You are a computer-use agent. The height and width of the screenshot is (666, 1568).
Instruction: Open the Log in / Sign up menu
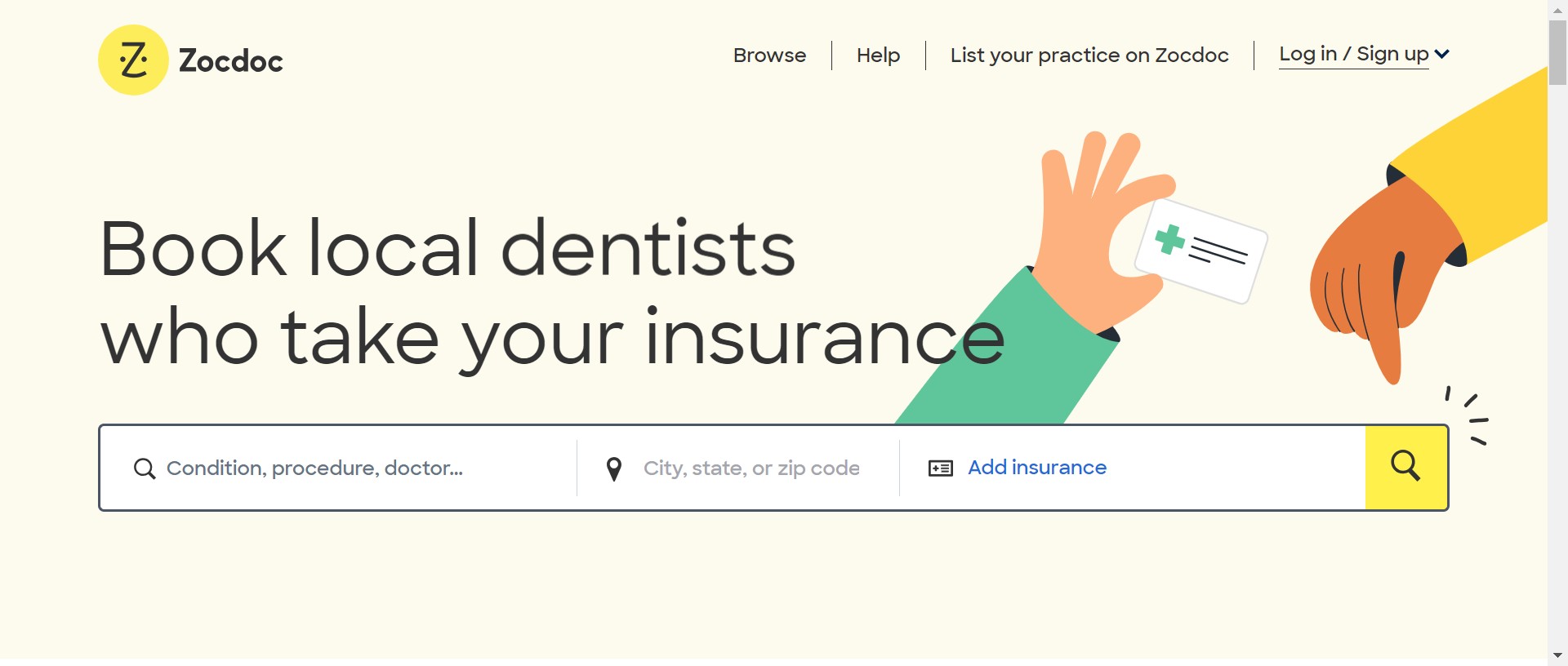tap(1353, 54)
